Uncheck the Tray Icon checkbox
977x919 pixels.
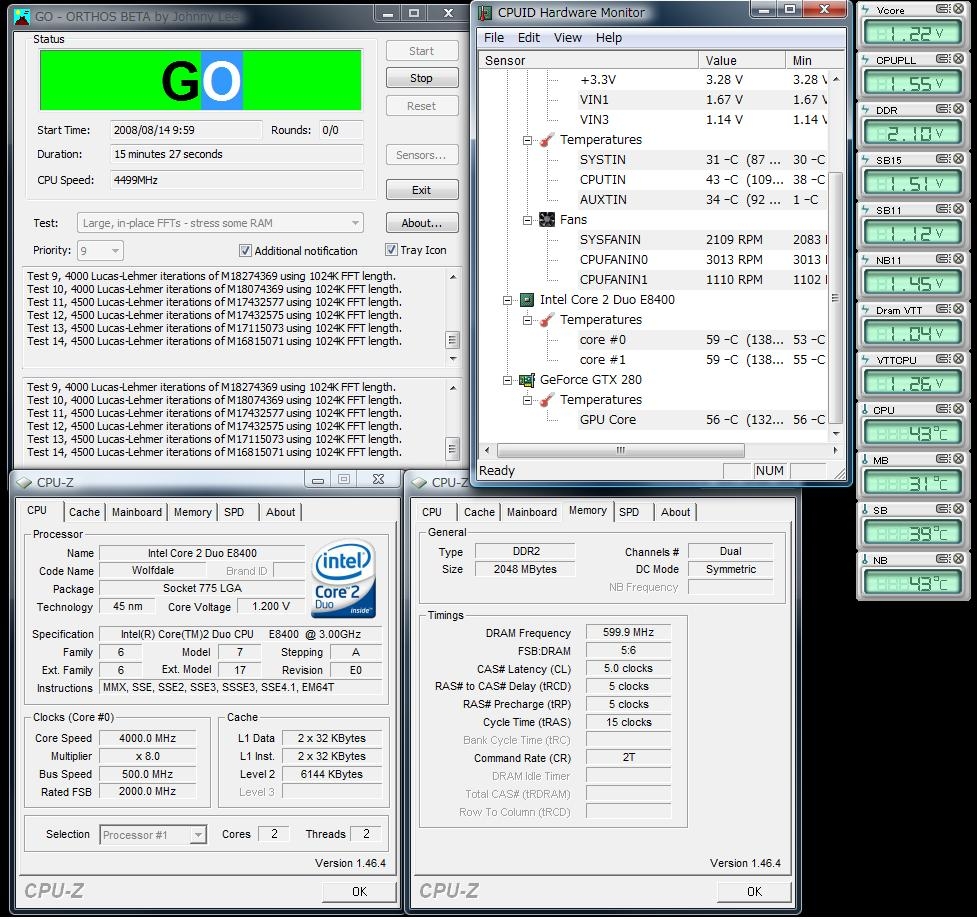(x=392, y=250)
